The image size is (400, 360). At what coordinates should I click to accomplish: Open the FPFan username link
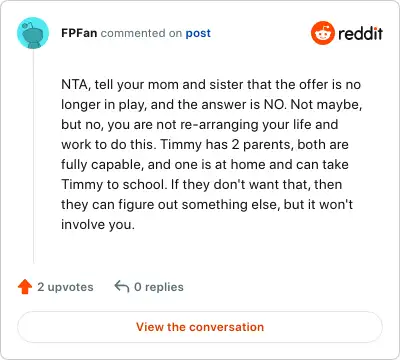click(79, 33)
